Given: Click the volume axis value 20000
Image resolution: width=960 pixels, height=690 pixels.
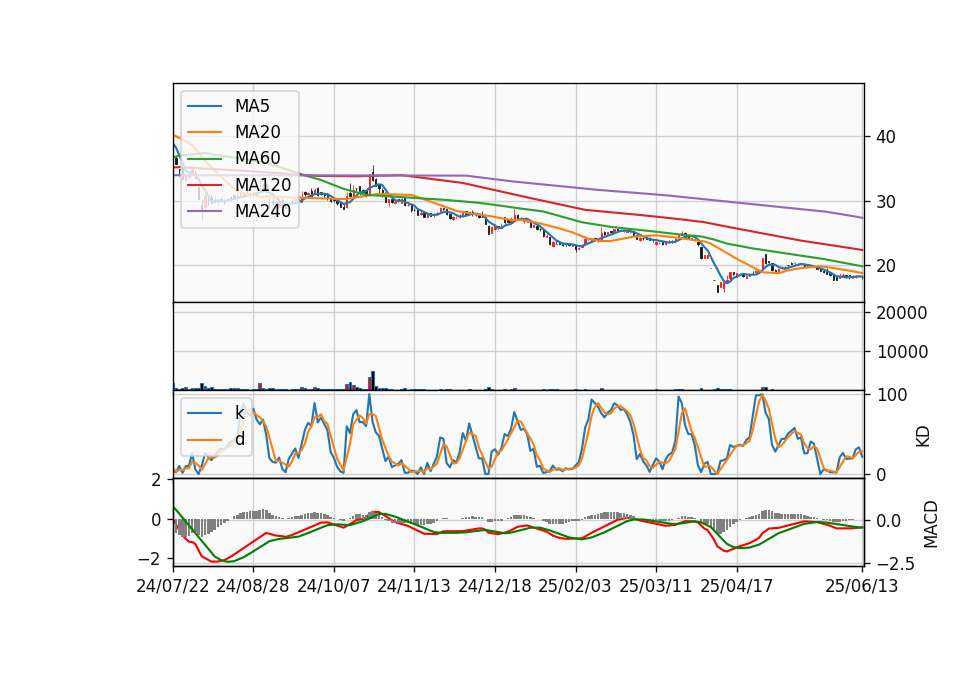Looking at the screenshot, I should pos(902,313).
